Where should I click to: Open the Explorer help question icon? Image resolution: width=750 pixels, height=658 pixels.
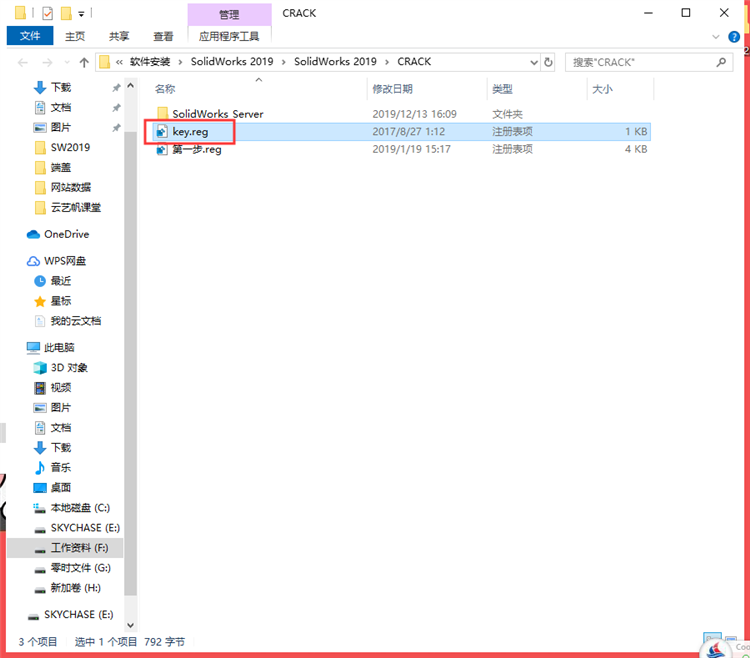pyautogui.click(x=734, y=37)
